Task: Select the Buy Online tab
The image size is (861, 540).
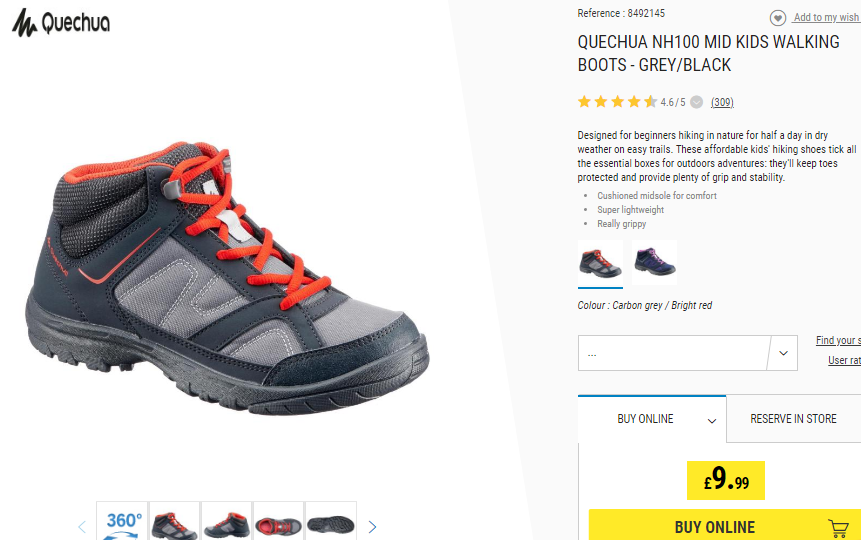Action: click(x=652, y=419)
